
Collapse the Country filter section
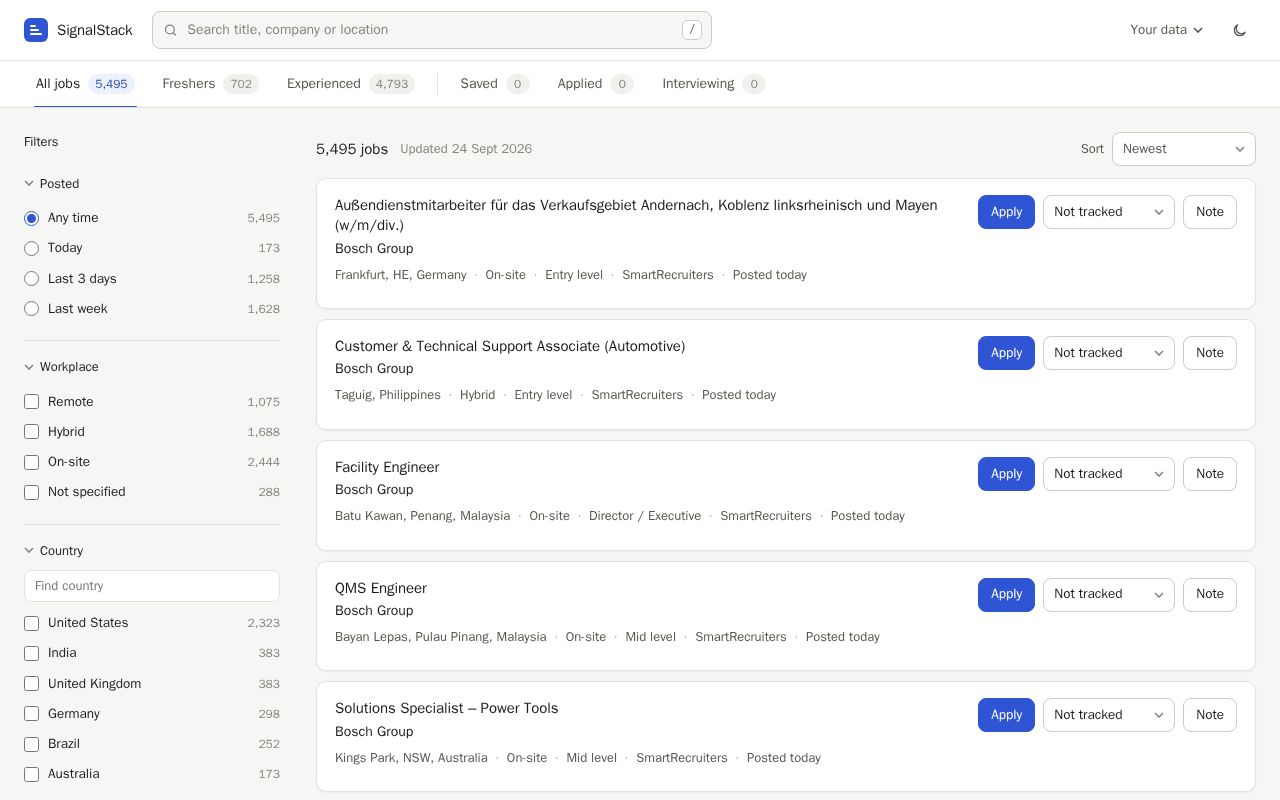tap(54, 551)
